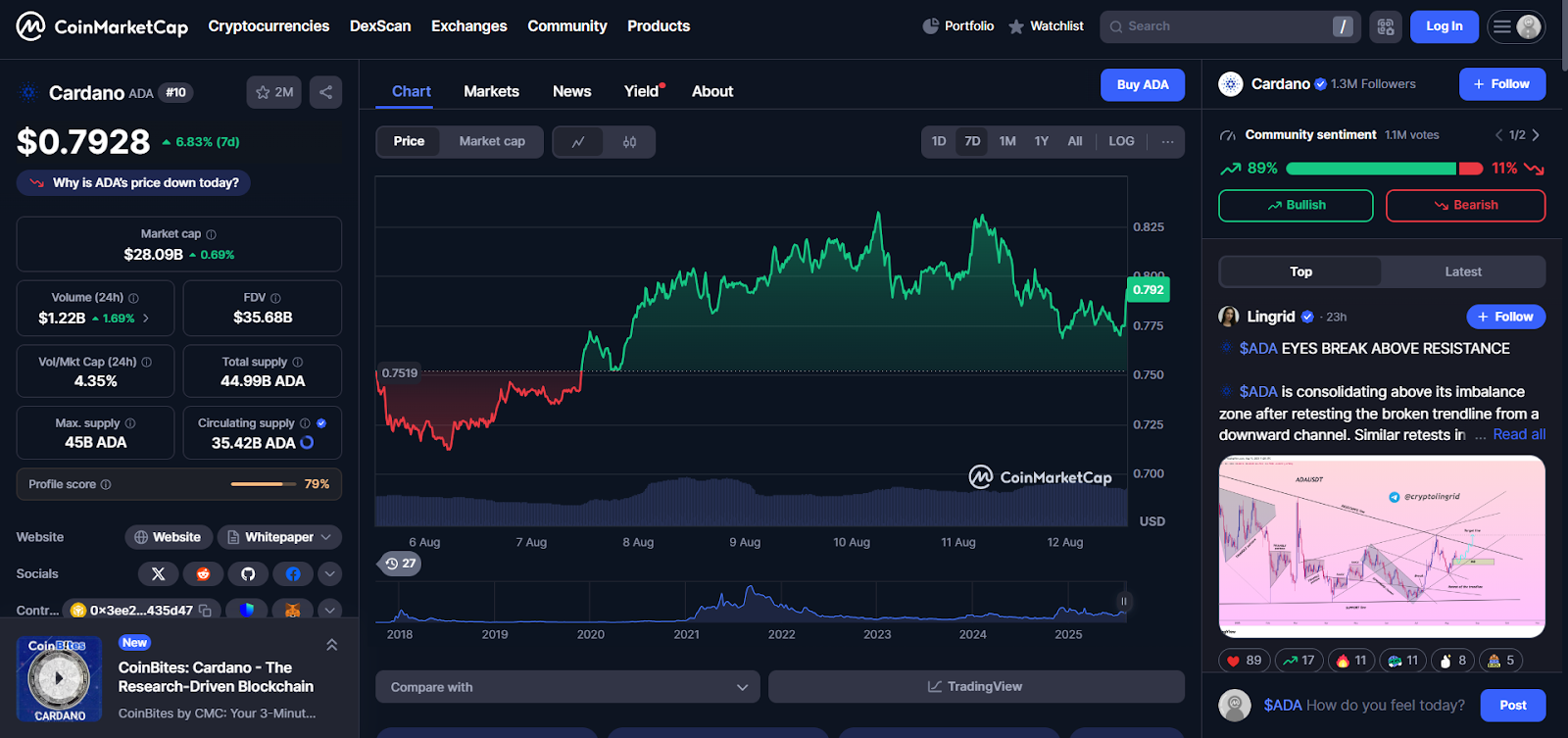Switch to the Markets tab
This screenshot has height=738, width=1568.
[491, 91]
